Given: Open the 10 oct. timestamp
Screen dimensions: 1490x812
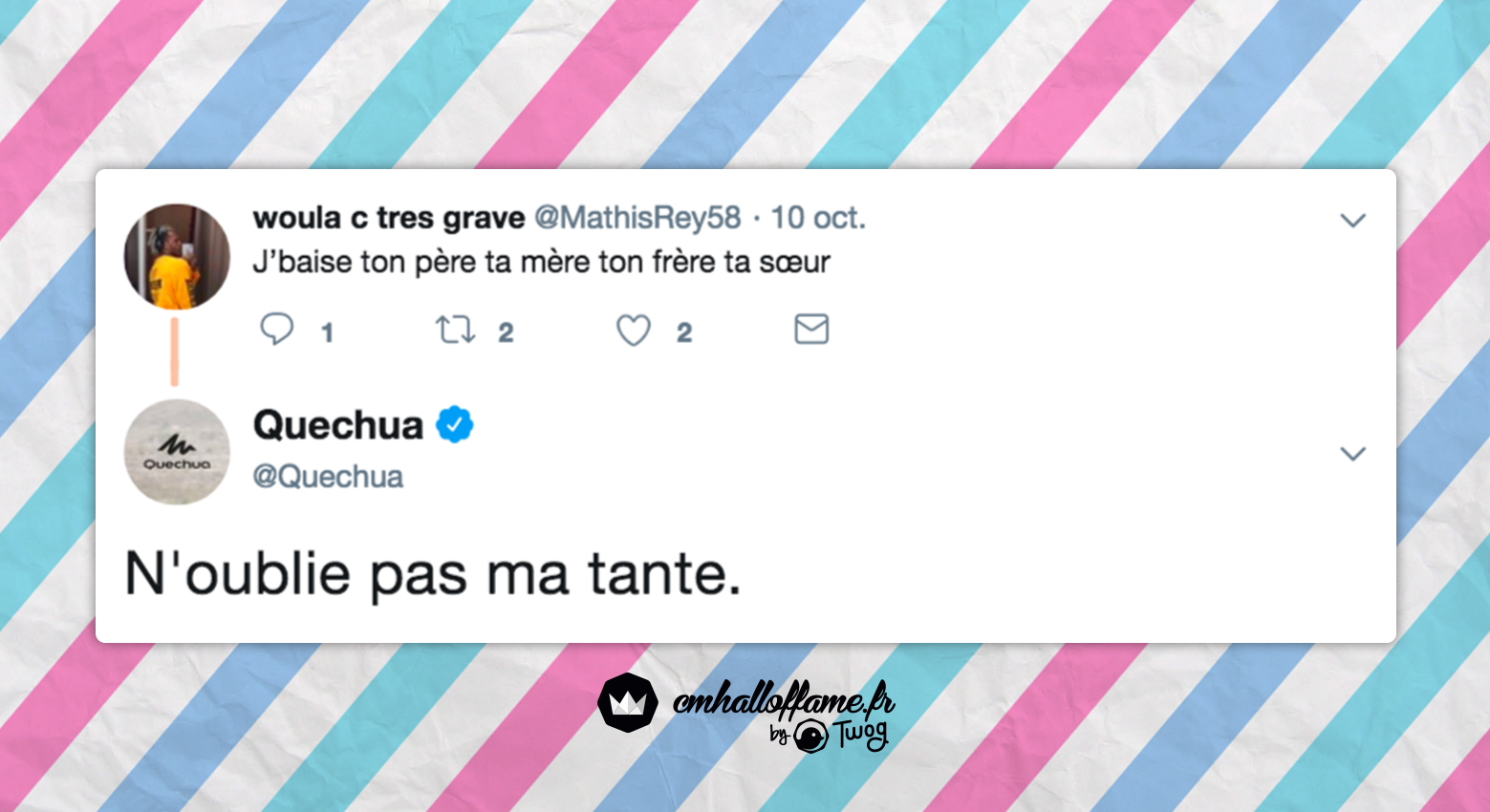Looking at the screenshot, I should pyautogui.click(x=818, y=218).
